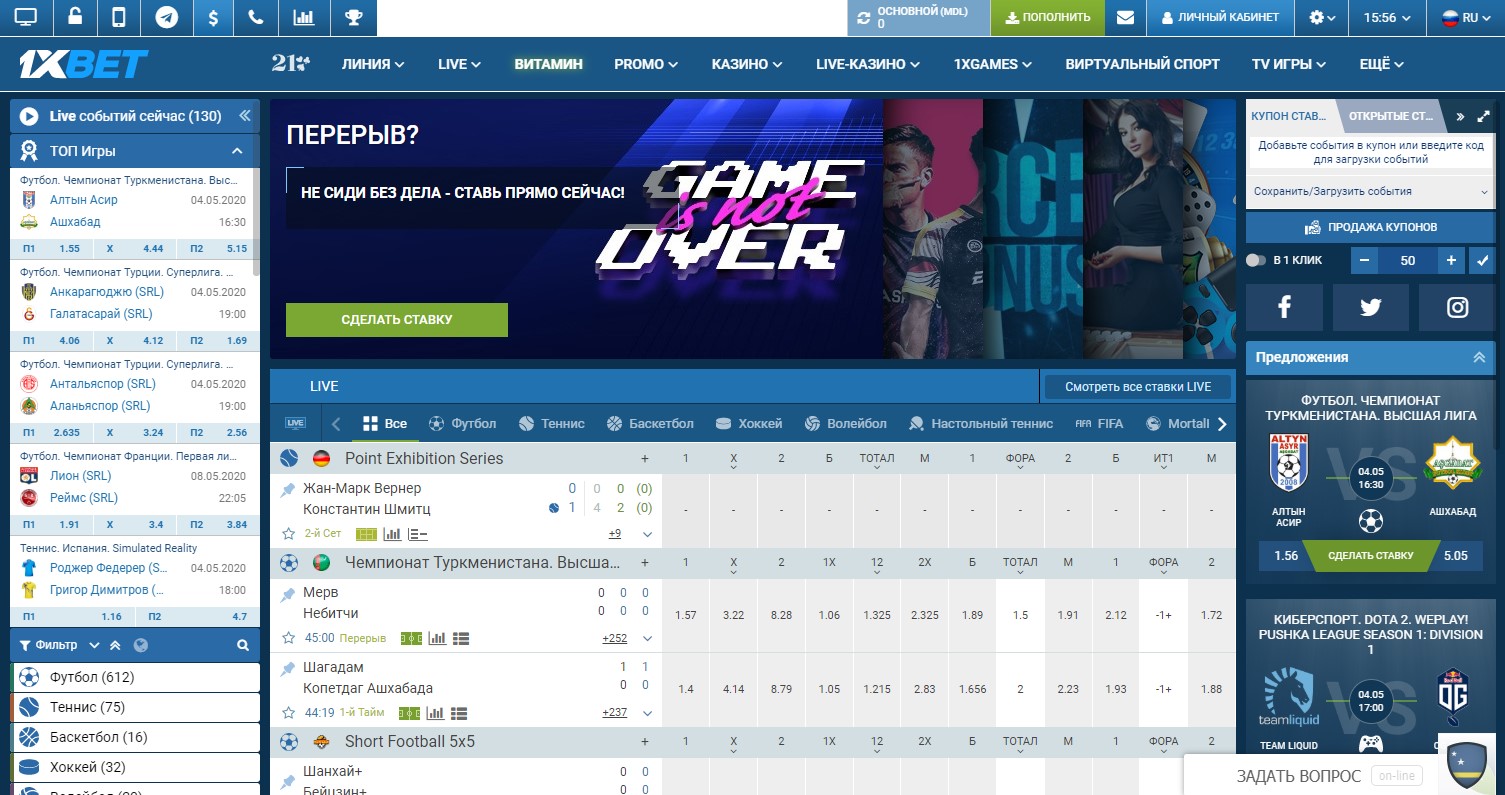Open the Линия dropdown menu
This screenshot has width=1505, height=795.
[x=373, y=64]
